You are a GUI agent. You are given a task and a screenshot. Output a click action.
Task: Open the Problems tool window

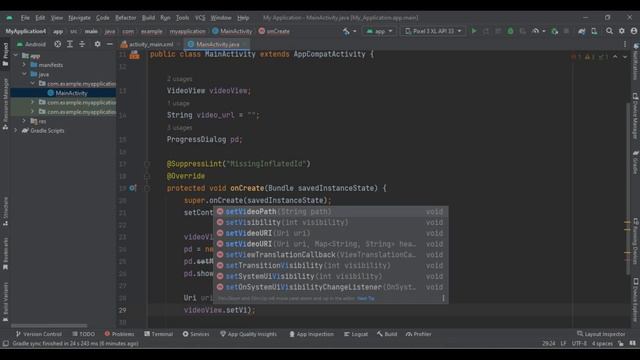click(x=119, y=334)
